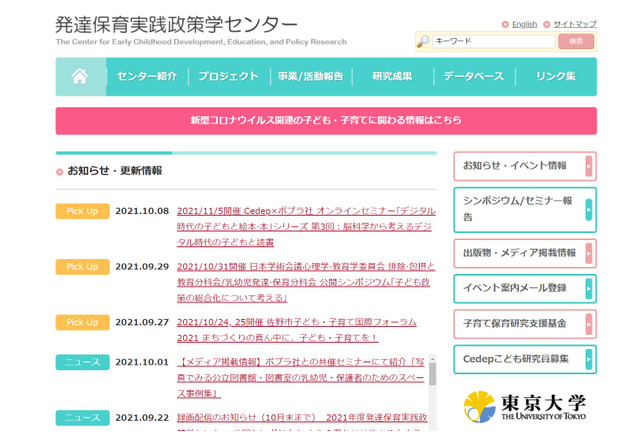Click the お知らせ・更新情報 heading
Screen dimensions: 640x437
pyautogui.click(x=115, y=171)
